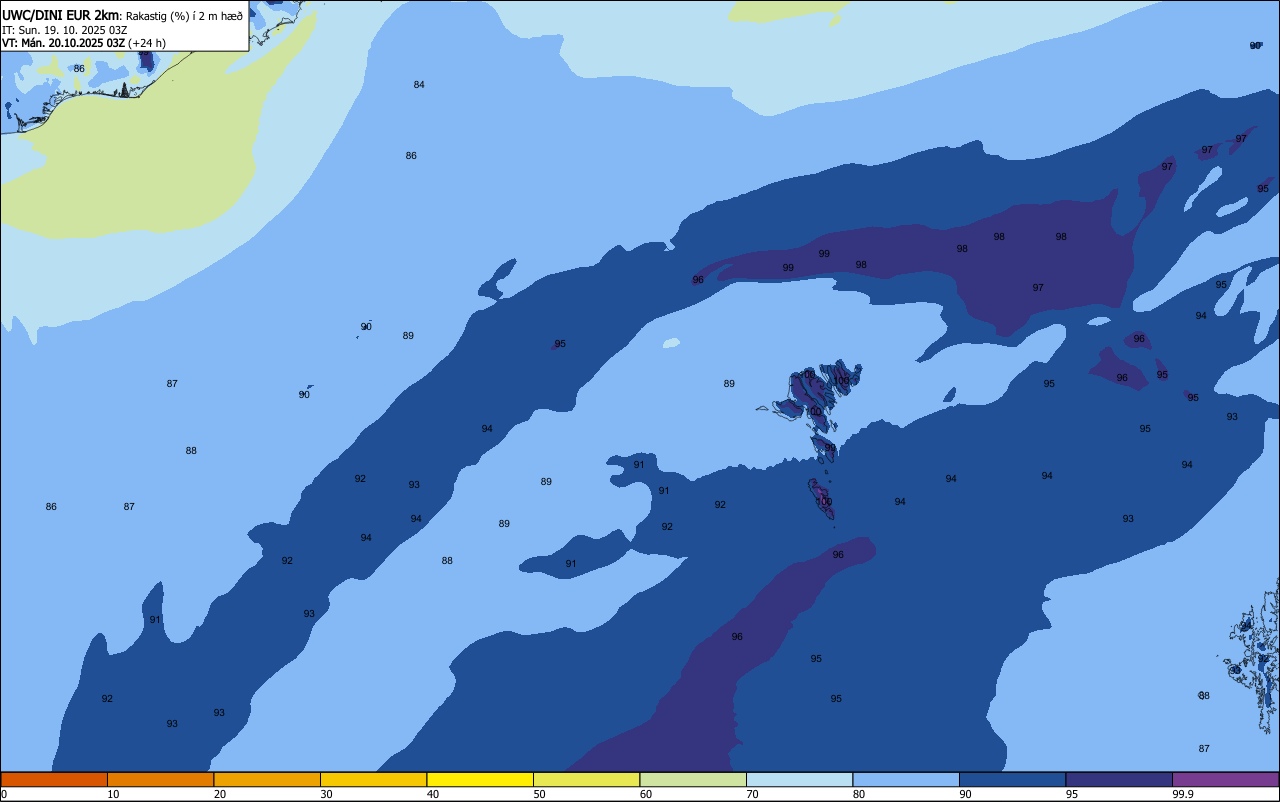
Task: Click the legend tick label '60'
Action: pyautogui.click(x=646, y=794)
